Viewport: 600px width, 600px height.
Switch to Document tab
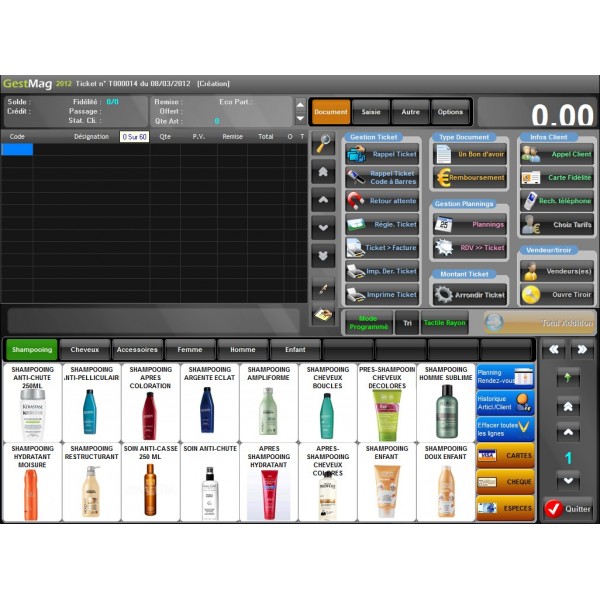click(x=331, y=112)
